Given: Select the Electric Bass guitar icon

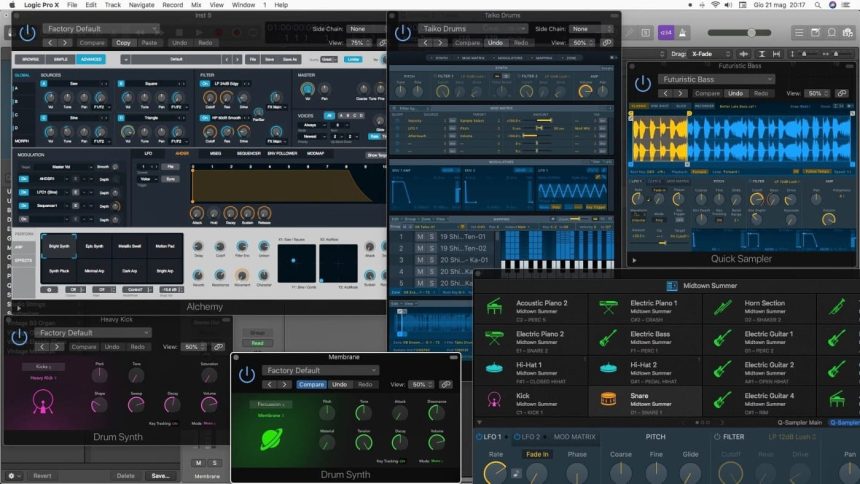Looking at the screenshot, I should click(607, 338).
